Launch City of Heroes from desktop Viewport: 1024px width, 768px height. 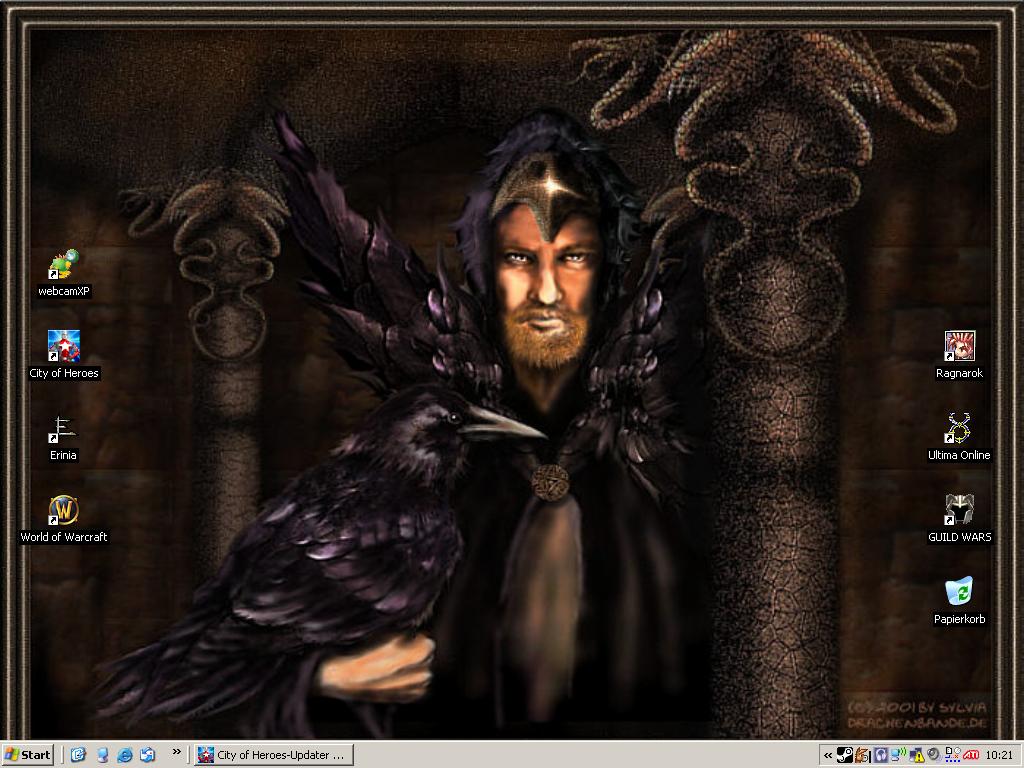click(x=64, y=347)
